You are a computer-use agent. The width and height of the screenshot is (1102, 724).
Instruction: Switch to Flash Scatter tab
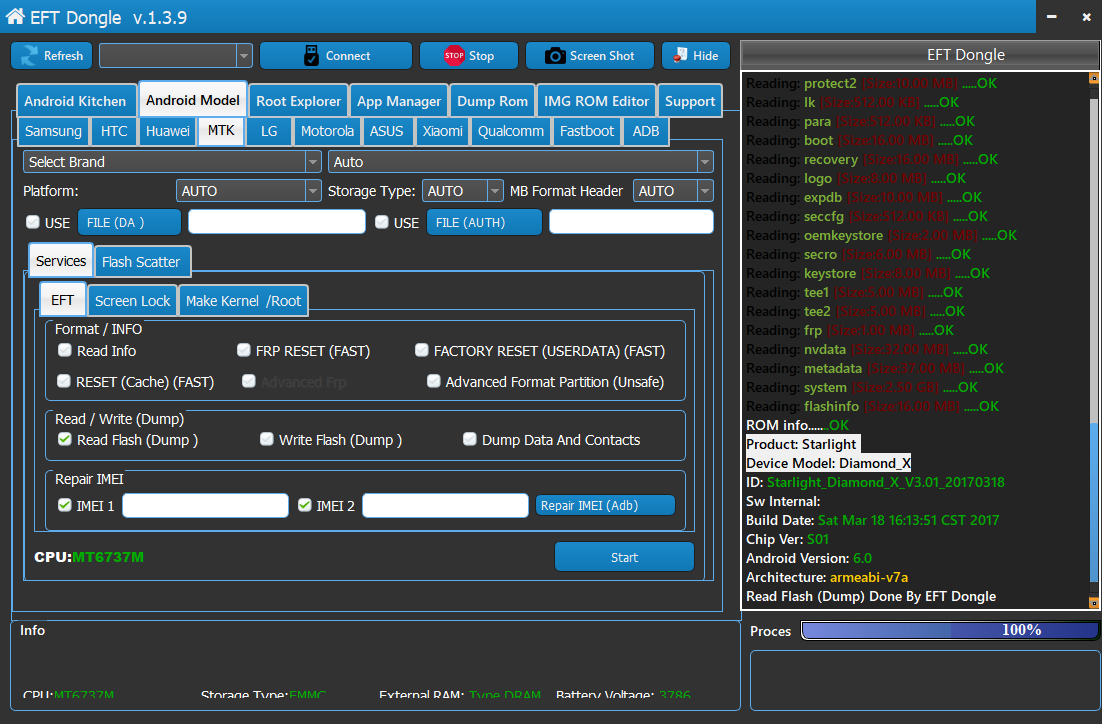click(x=141, y=261)
